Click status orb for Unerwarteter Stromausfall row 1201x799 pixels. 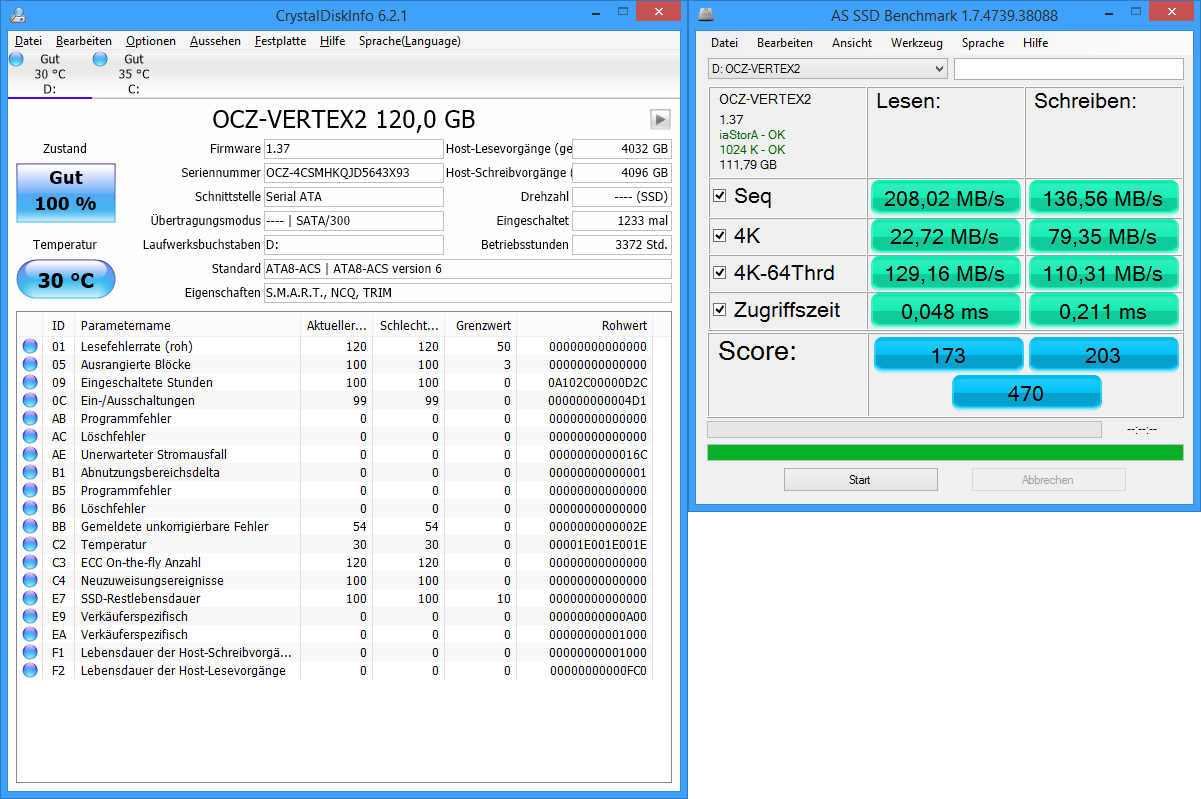pos(30,455)
